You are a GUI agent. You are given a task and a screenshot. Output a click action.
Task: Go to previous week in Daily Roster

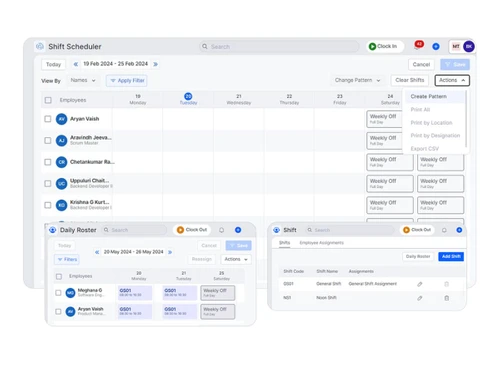[x=97, y=252]
